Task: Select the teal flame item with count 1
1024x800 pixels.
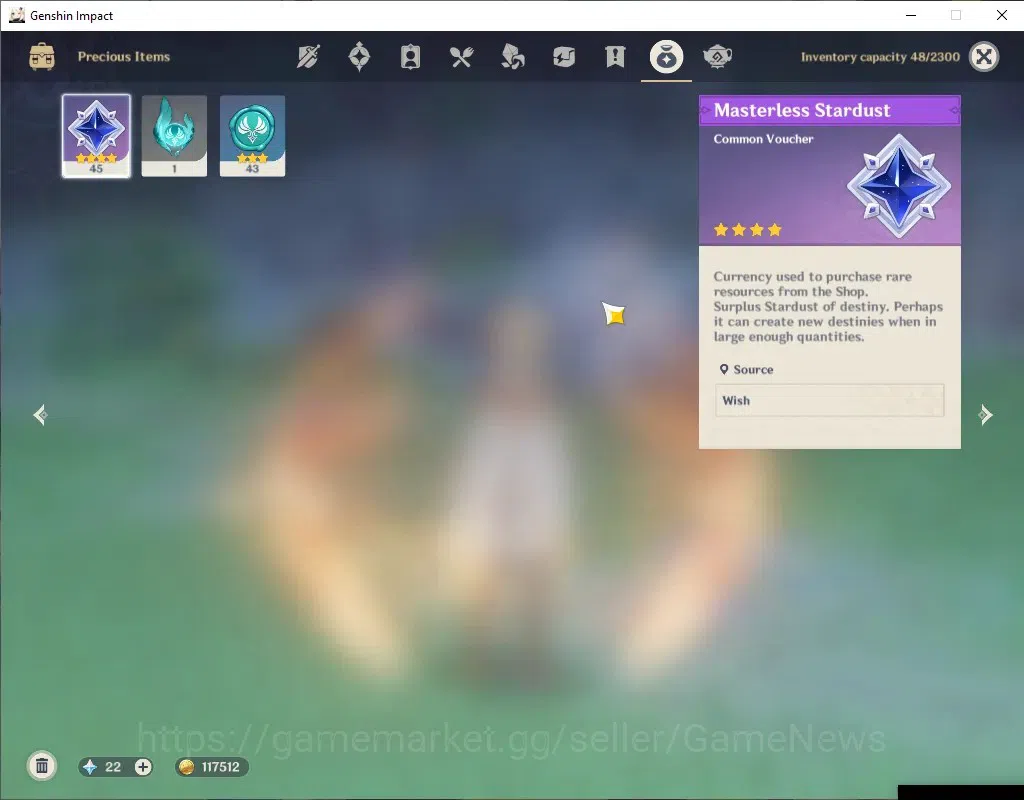Action: pyautogui.click(x=174, y=136)
